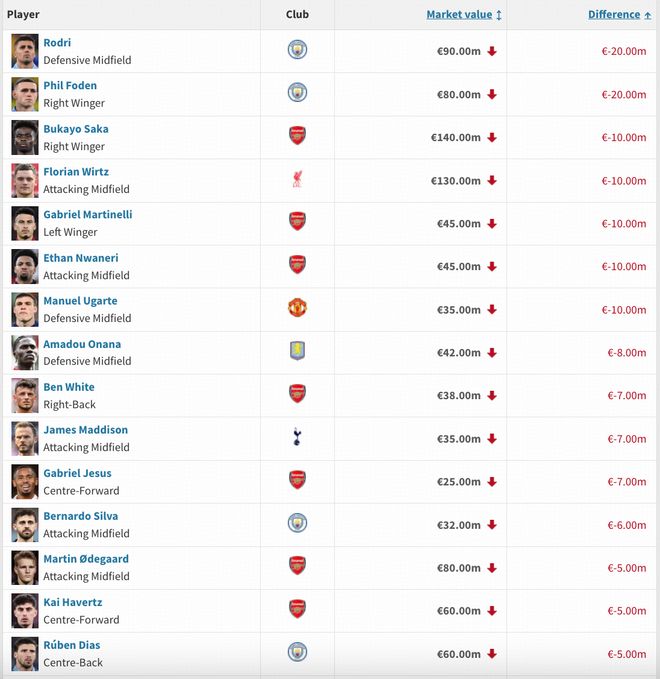Click the Player column header
The image size is (660, 679).
pos(23,15)
